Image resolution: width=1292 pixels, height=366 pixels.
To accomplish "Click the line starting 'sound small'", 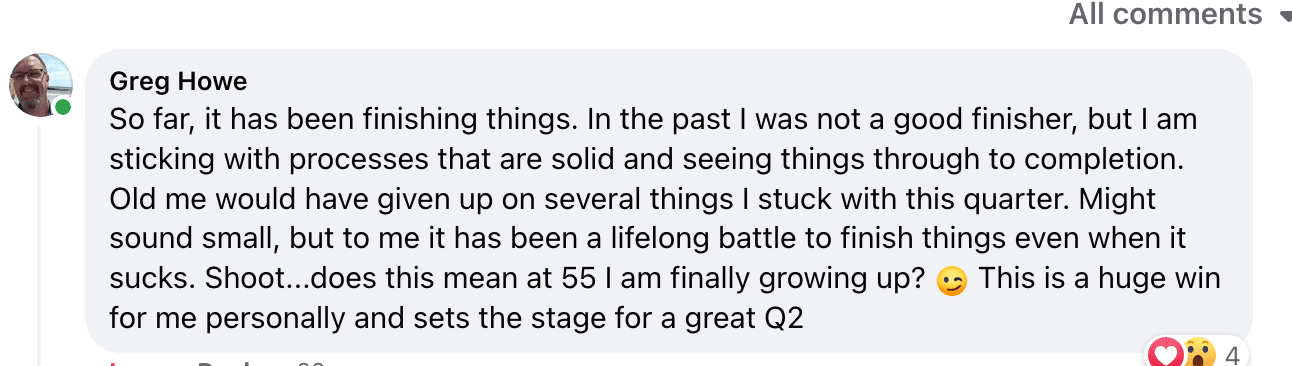I will tap(647, 239).
